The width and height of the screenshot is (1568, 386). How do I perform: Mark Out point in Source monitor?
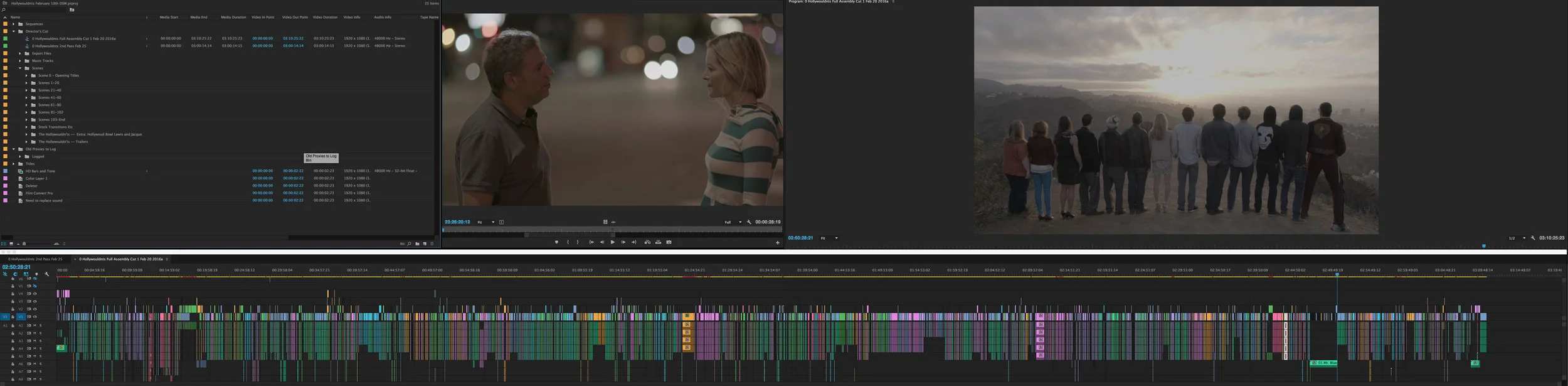coord(578,242)
